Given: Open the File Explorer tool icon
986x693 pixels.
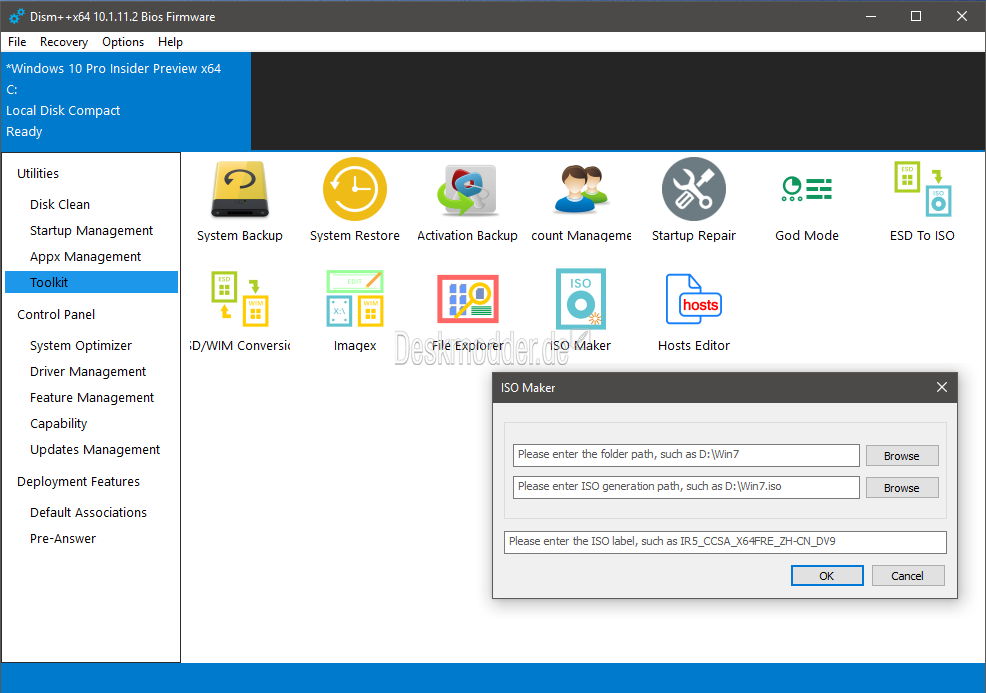Looking at the screenshot, I should pos(467,299).
